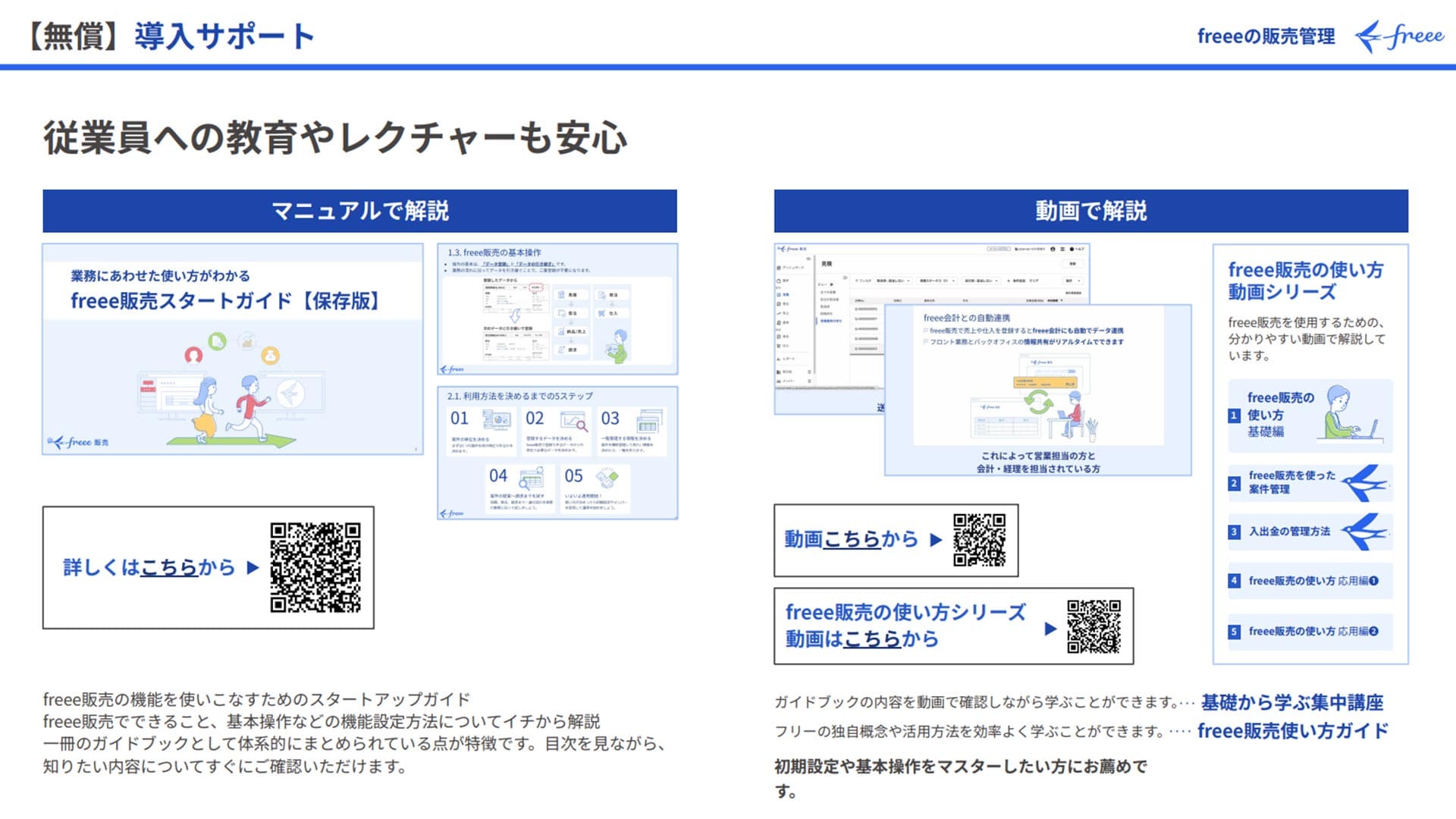Select video 1 freee販売の使い方 基礎編
This screenshot has height=819, width=1456.
click(x=1310, y=415)
